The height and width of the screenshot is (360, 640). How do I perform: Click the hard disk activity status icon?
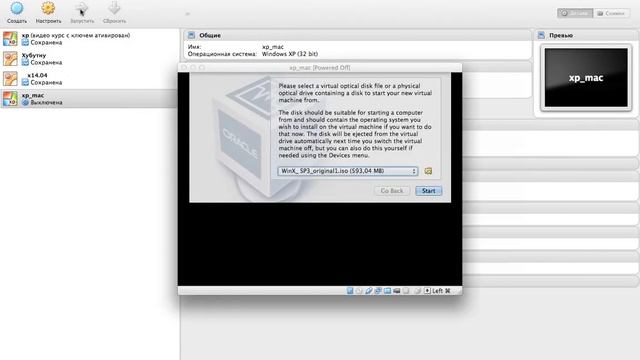tap(350, 291)
